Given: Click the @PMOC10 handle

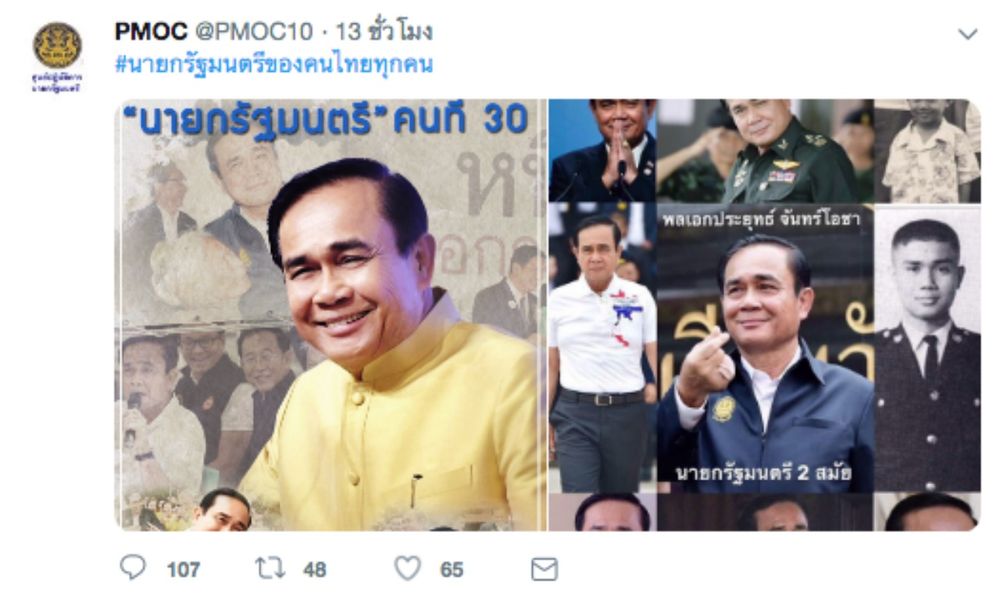Looking at the screenshot, I should 254,31.
